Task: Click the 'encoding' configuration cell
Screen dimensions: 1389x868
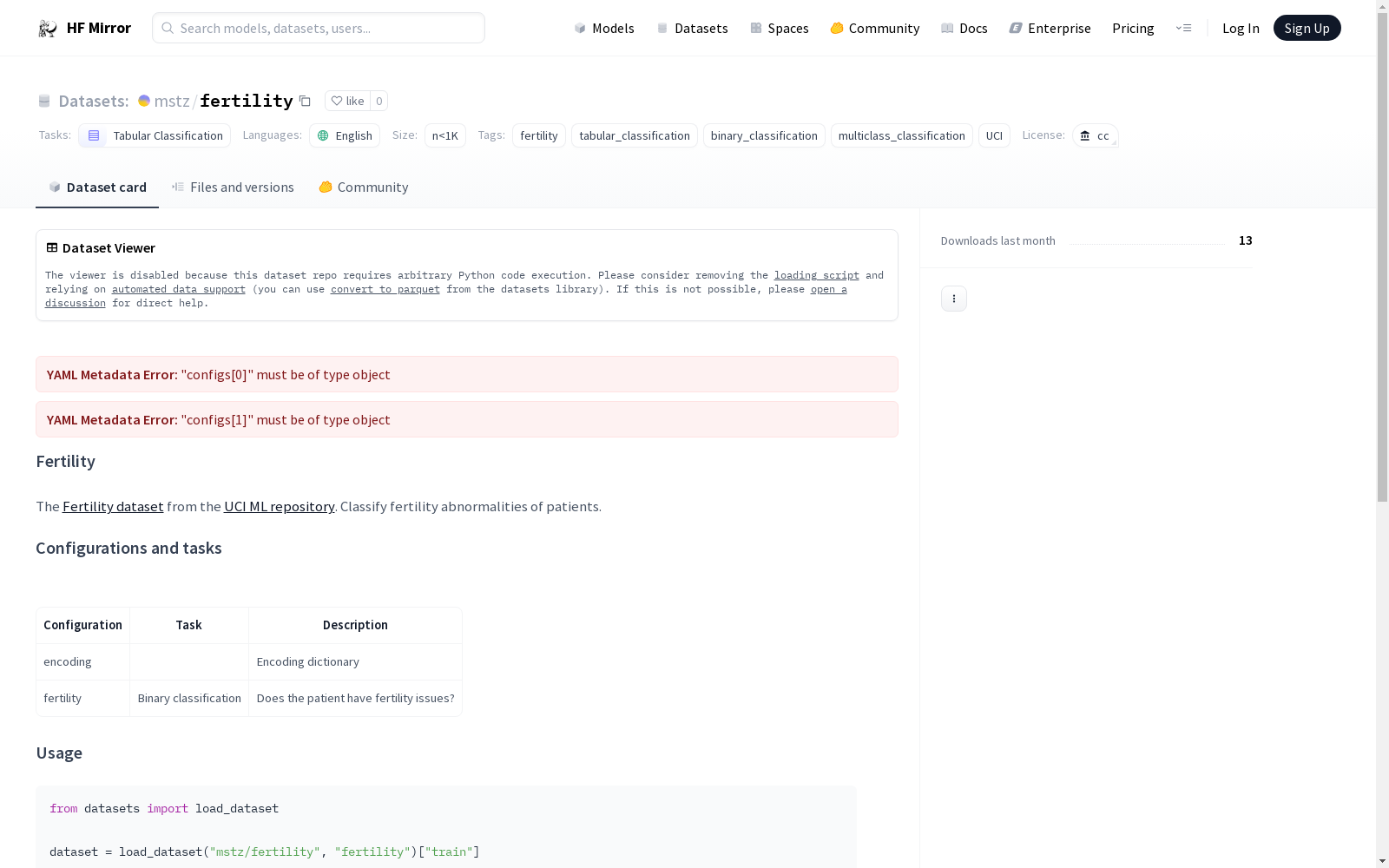Action: [x=82, y=661]
